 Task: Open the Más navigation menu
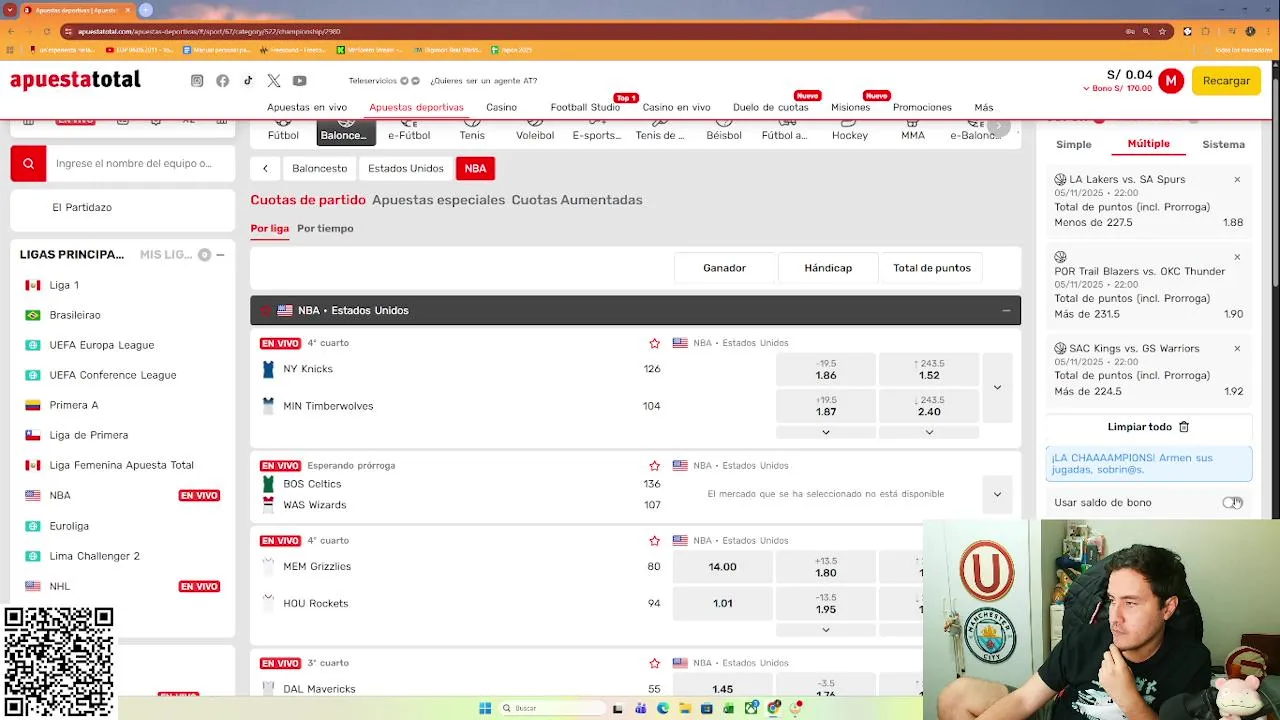click(984, 107)
